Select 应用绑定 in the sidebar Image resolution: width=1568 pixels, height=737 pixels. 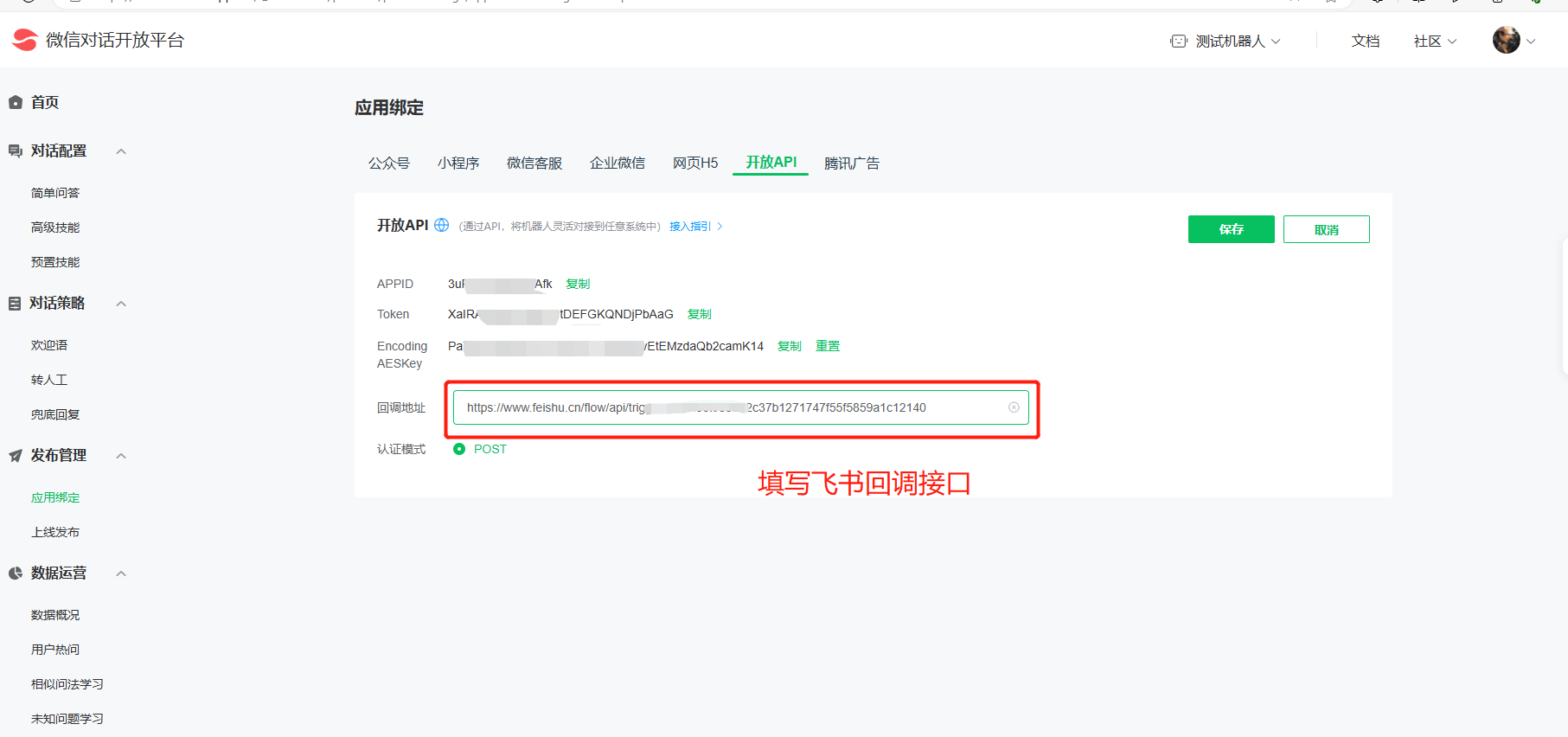pyautogui.click(x=55, y=497)
